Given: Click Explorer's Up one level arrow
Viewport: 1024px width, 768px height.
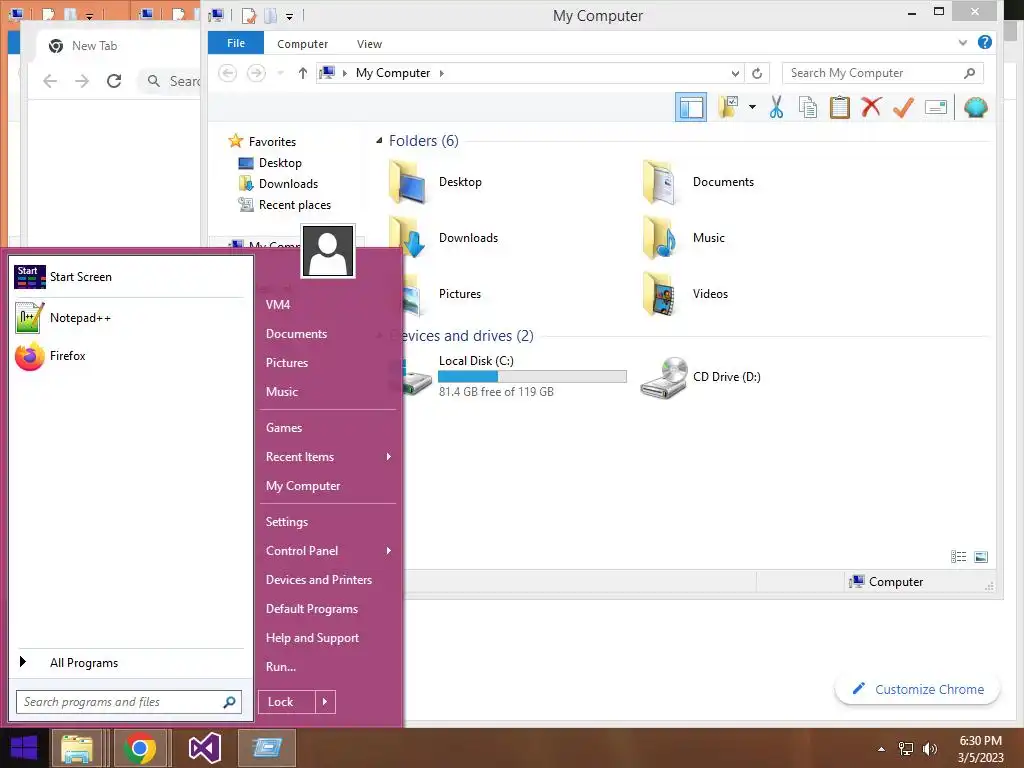Looking at the screenshot, I should [302, 73].
